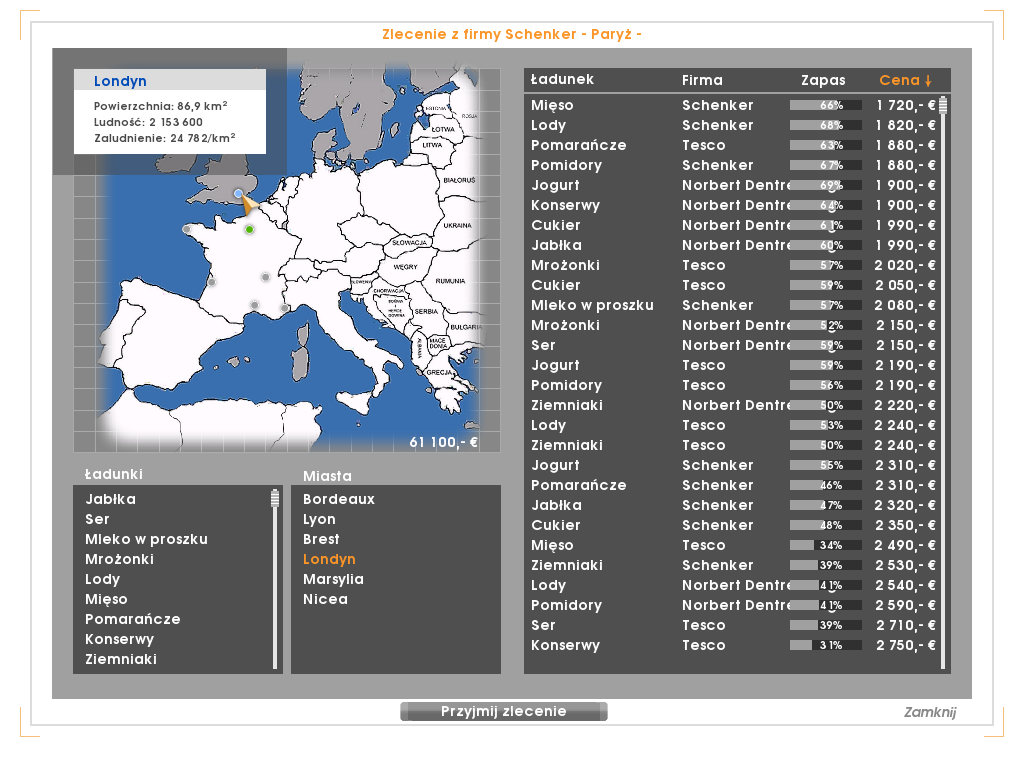The height and width of the screenshot is (768, 1024).
Task: Choose Konserwy in the Ładunki list
Action: click(x=120, y=639)
